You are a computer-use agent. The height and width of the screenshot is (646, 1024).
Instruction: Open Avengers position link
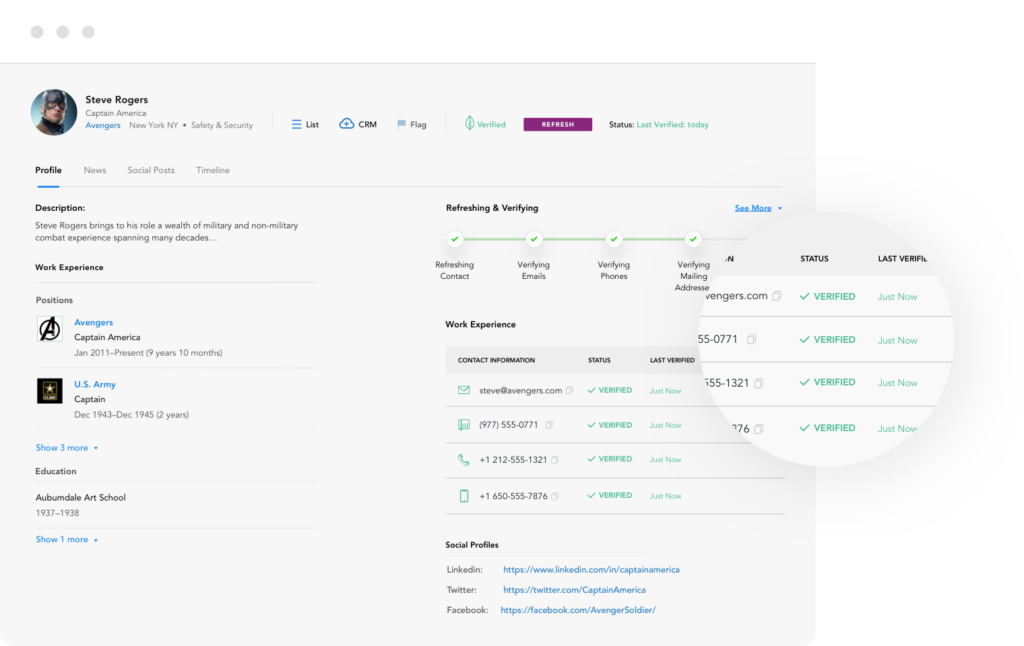93,322
